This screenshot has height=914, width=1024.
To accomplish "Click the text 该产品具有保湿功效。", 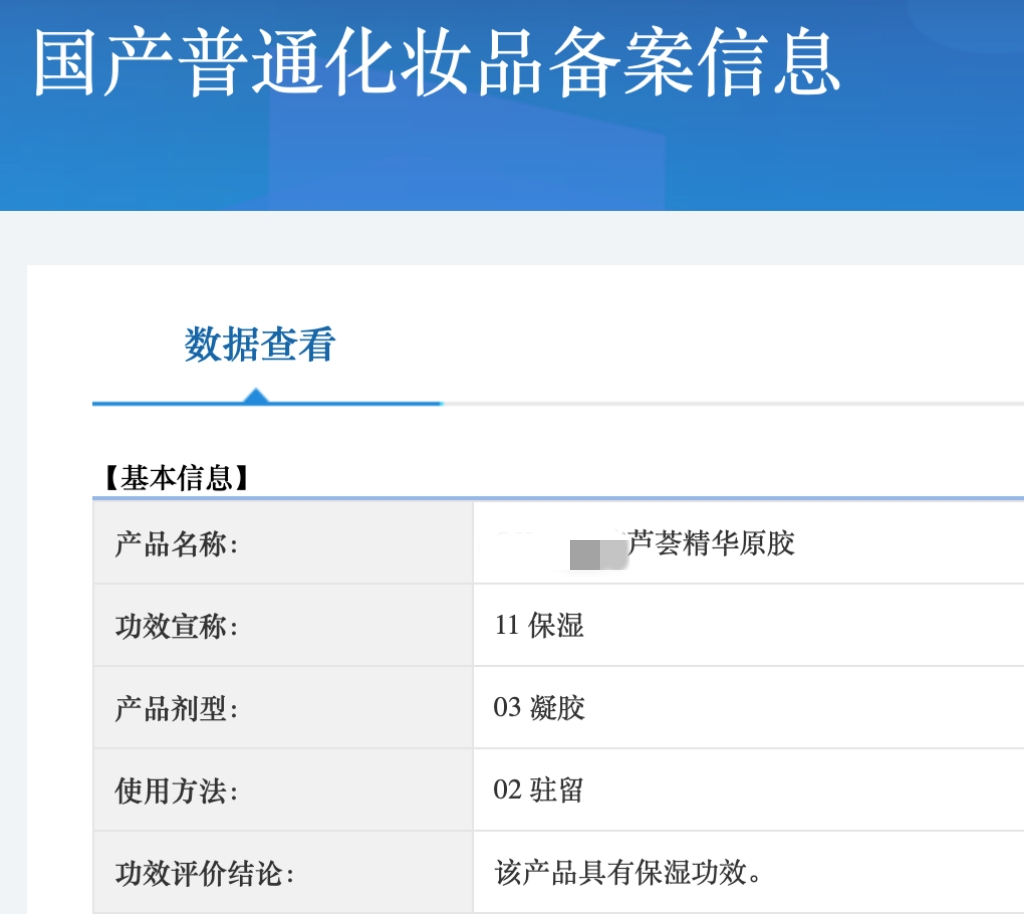I will (629, 872).
